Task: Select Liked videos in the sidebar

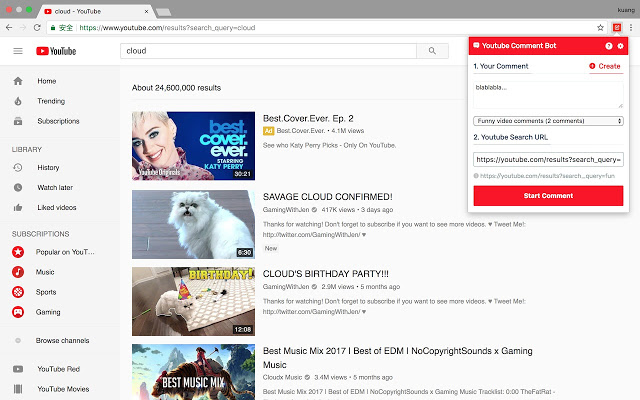Action: 57,208
